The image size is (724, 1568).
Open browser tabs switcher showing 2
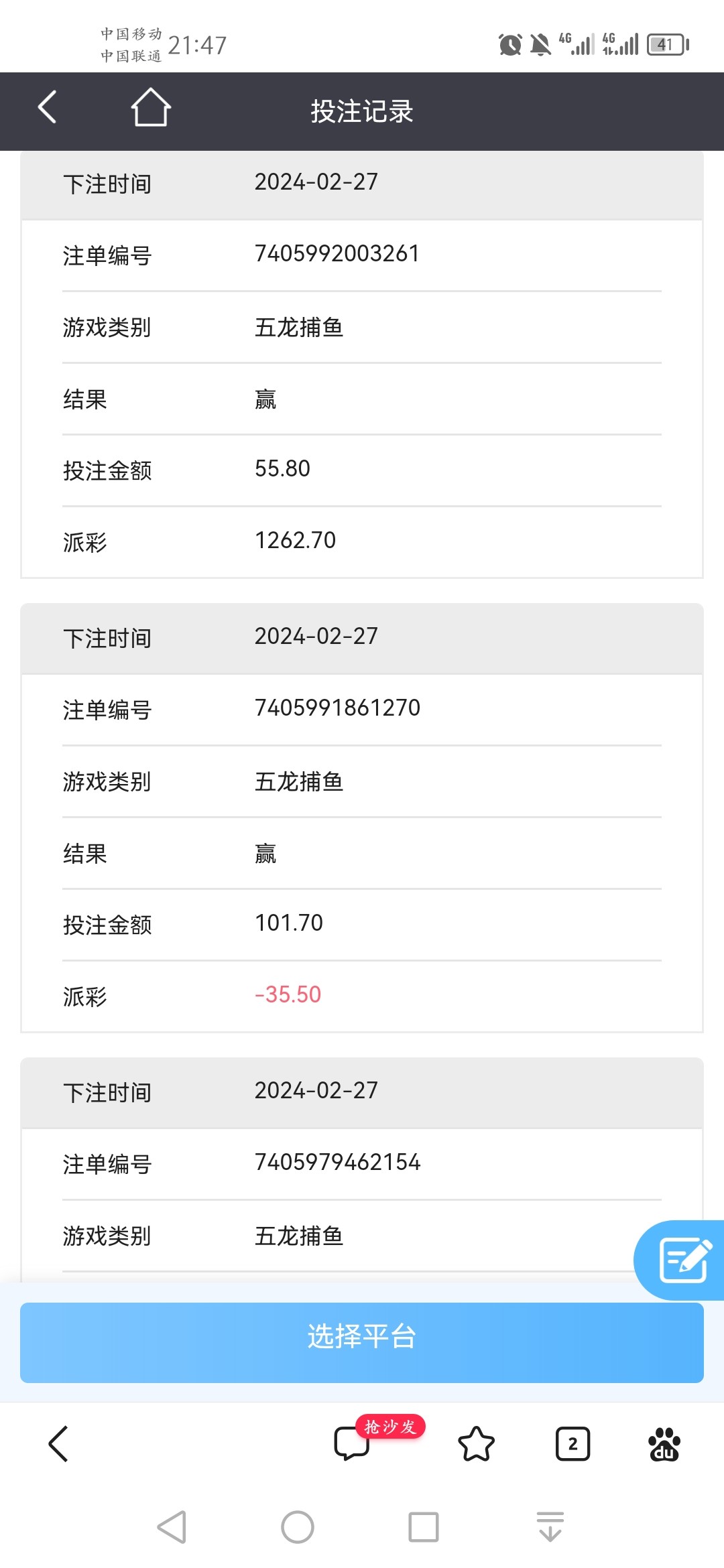pos(572,1443)
